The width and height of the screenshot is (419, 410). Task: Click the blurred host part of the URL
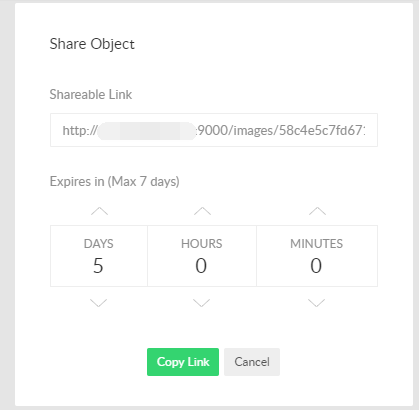click(x=147, y=131)
